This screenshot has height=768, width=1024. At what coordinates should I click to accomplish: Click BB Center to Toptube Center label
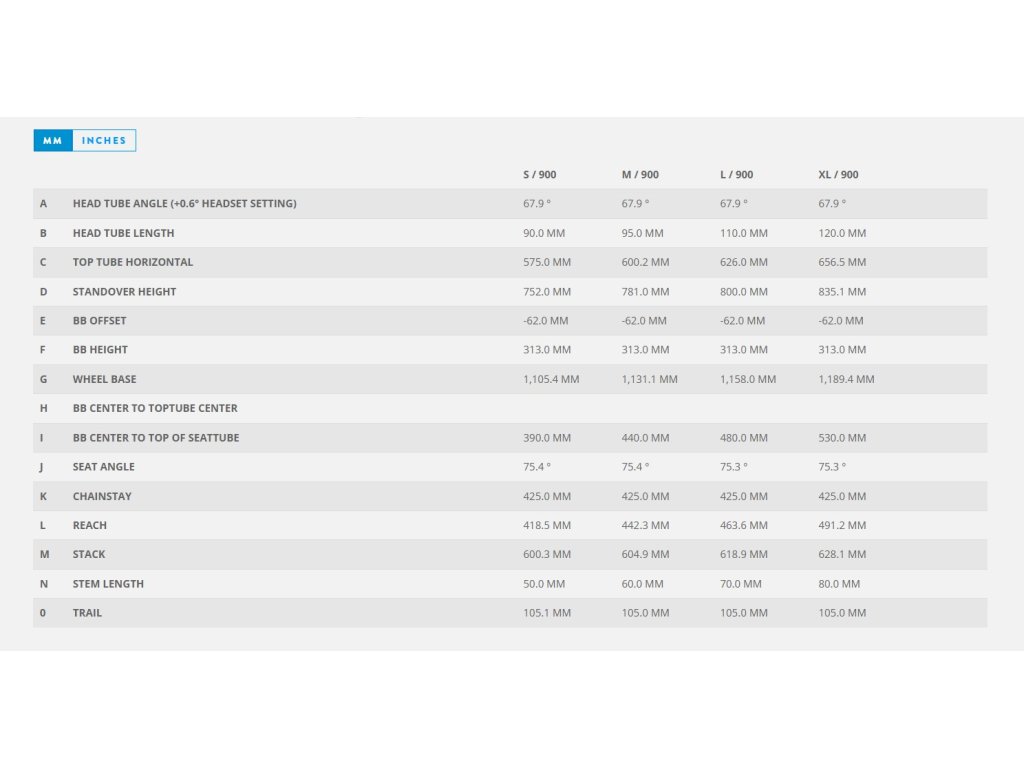155,408
